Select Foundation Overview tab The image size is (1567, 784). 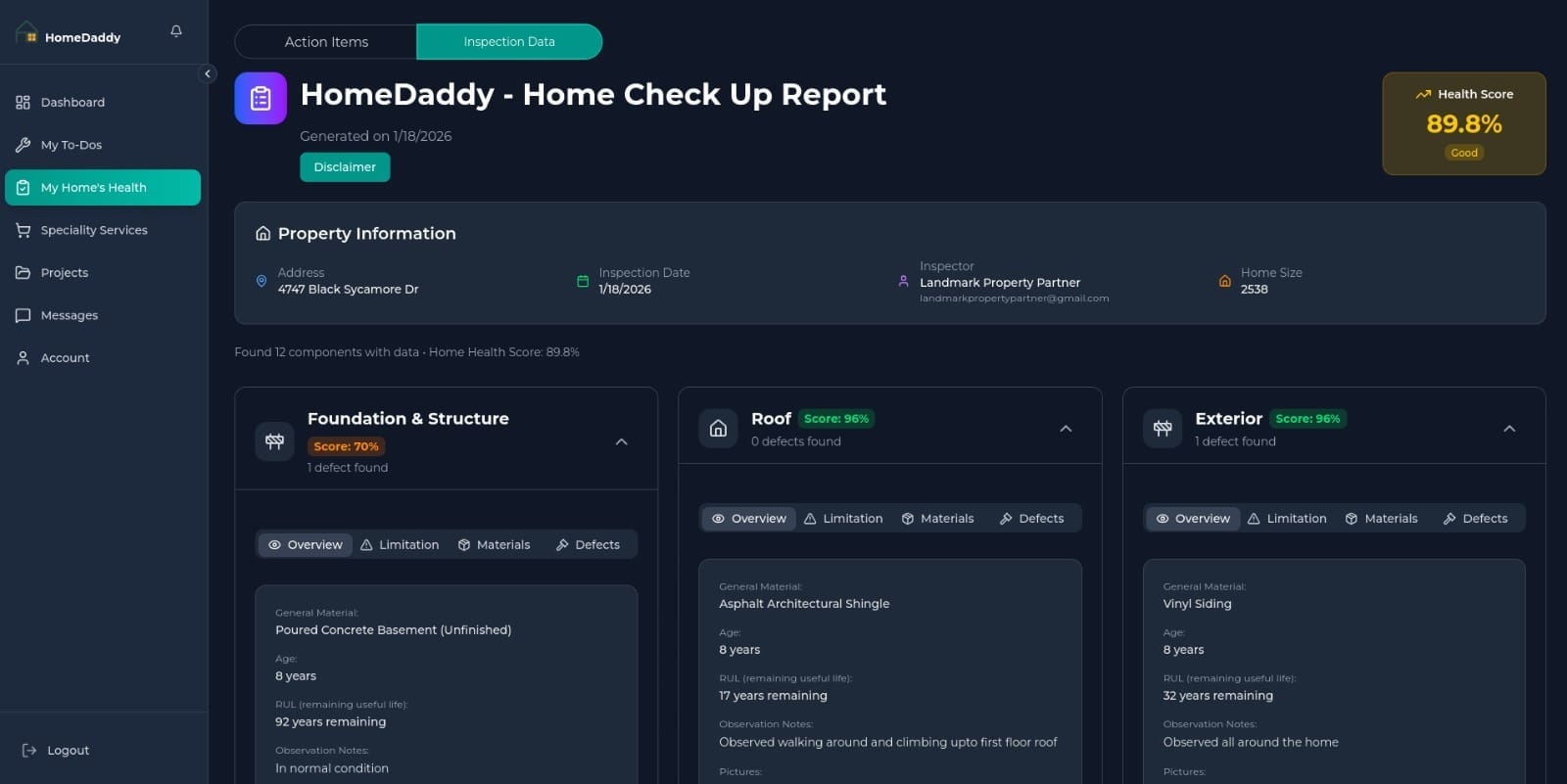click(x=306, y=545)
